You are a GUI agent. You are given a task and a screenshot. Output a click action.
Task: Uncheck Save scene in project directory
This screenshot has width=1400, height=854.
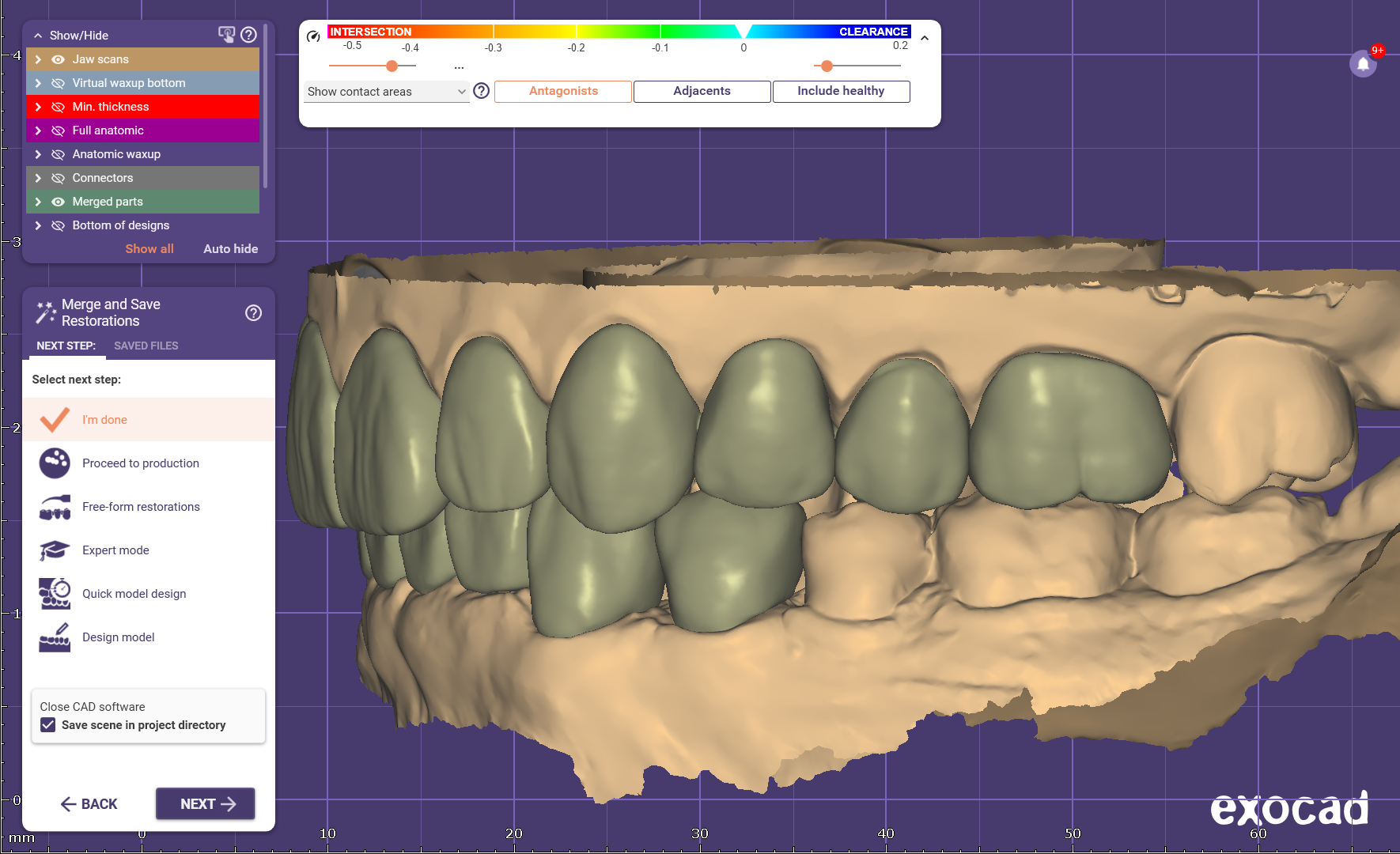point(48,725)
